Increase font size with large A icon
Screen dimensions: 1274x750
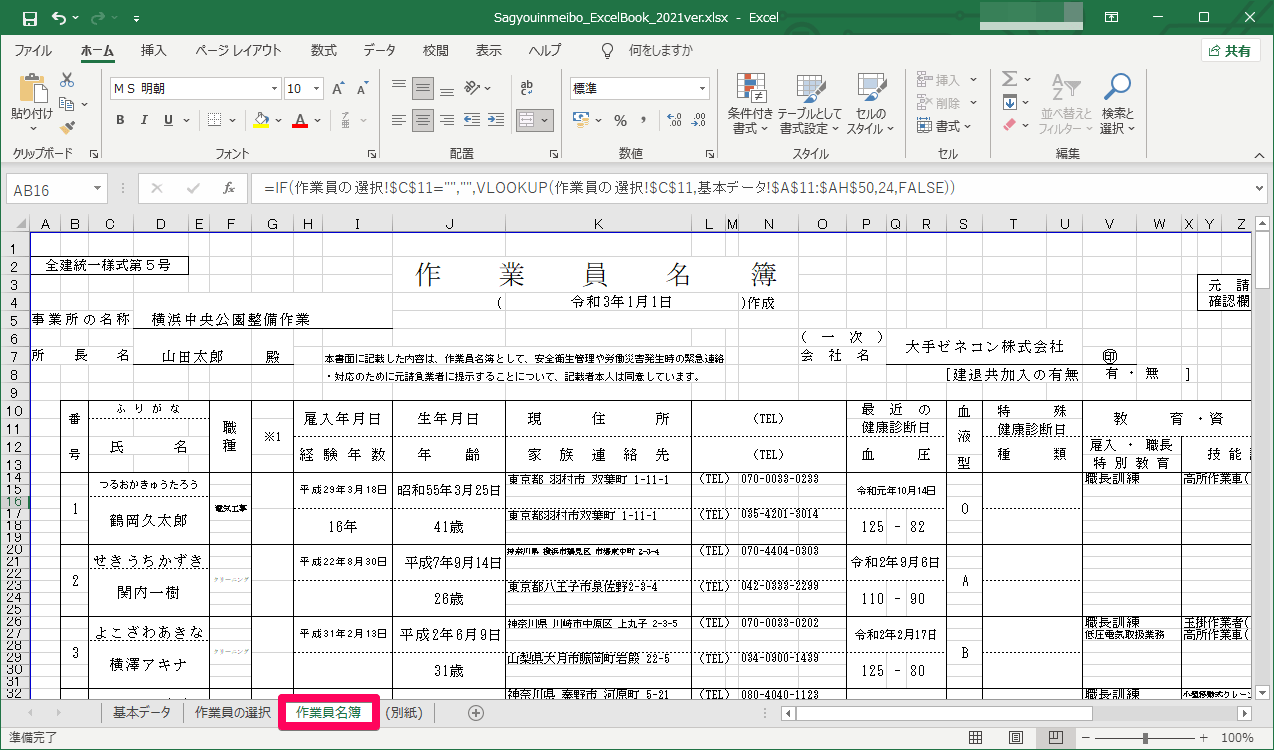338,89
